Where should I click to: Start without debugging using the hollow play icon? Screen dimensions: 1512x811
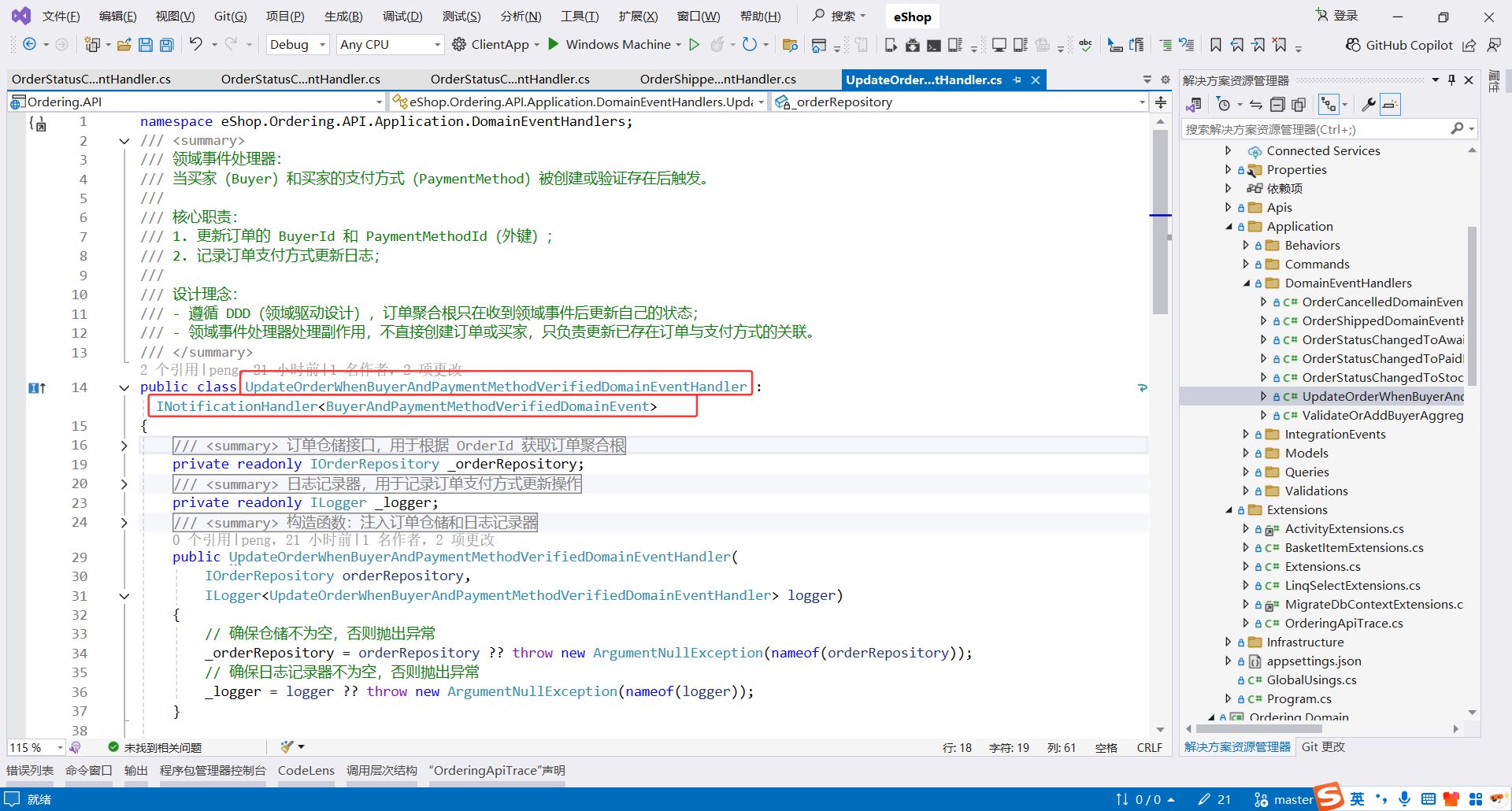coord(694,44)
